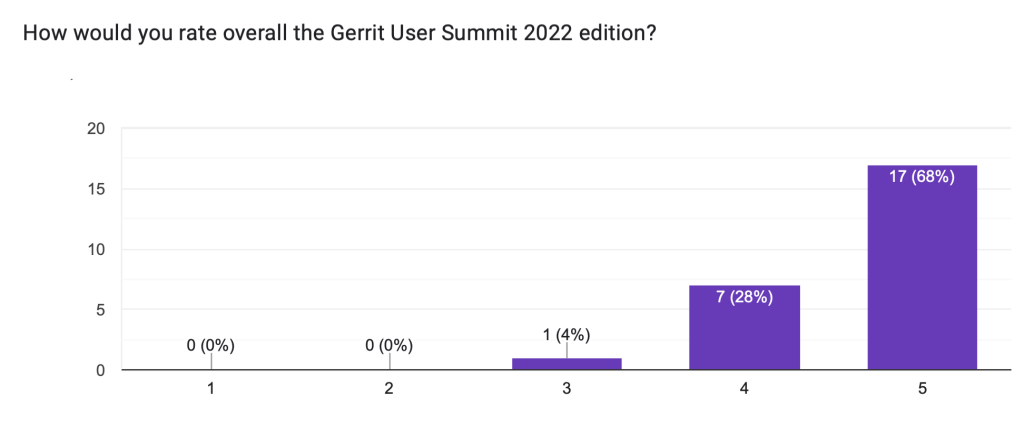Click x-axis label 2

coord(388,390)
